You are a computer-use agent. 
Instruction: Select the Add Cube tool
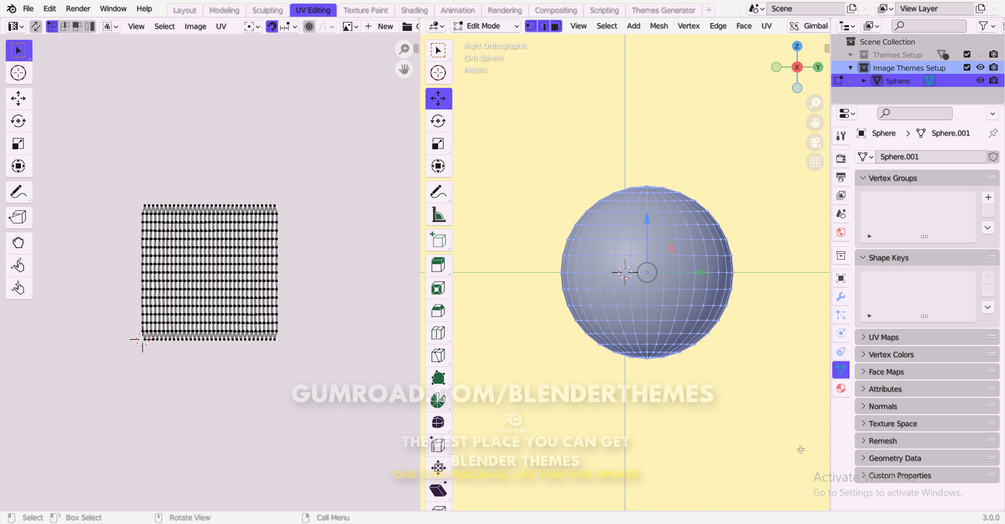(x=438, y=240)
